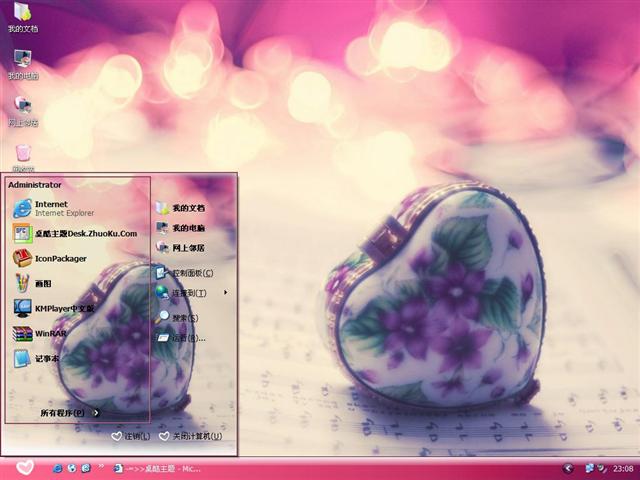Open WinRAR from the start menu
Screen dimensions: 640x480
(40, 333)
